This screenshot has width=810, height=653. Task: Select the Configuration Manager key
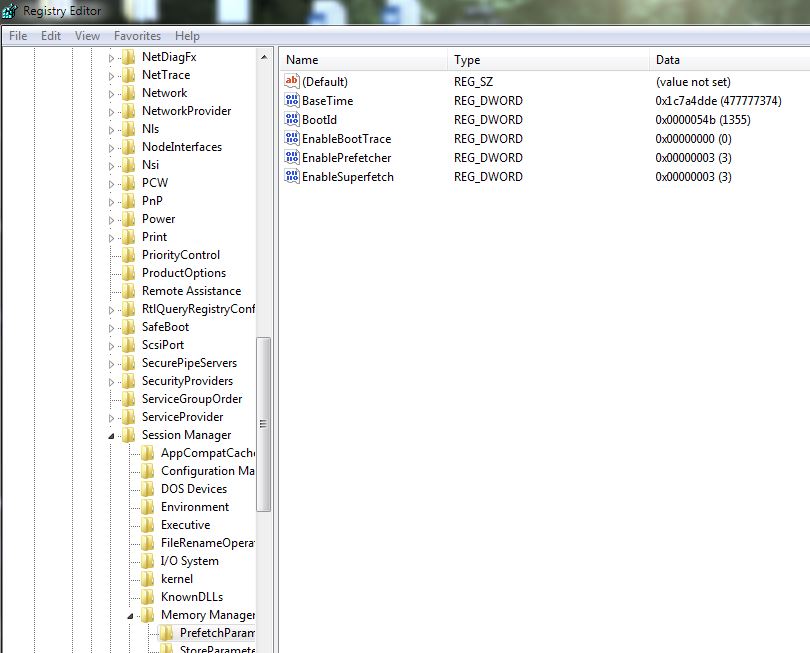pos(208,471)
